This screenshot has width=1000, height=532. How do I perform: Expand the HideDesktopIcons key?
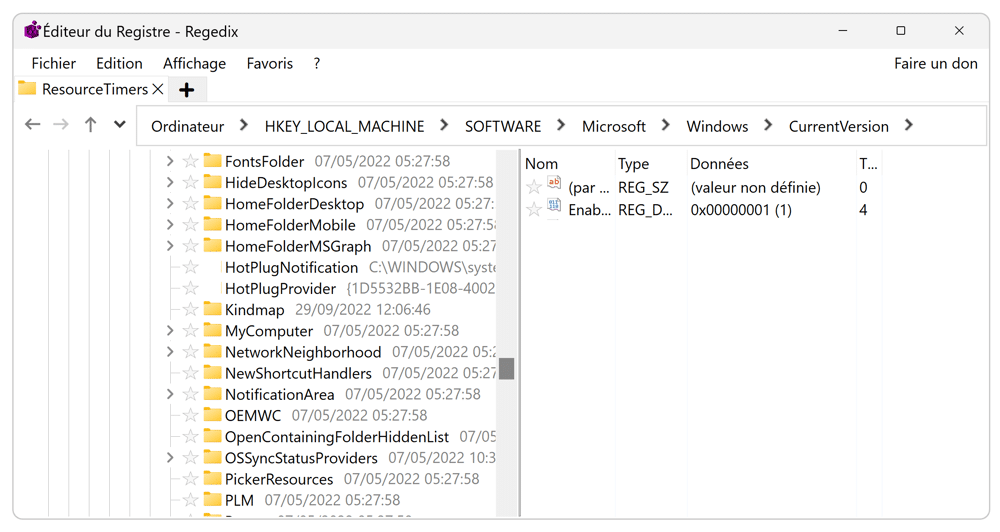[170, 182]
